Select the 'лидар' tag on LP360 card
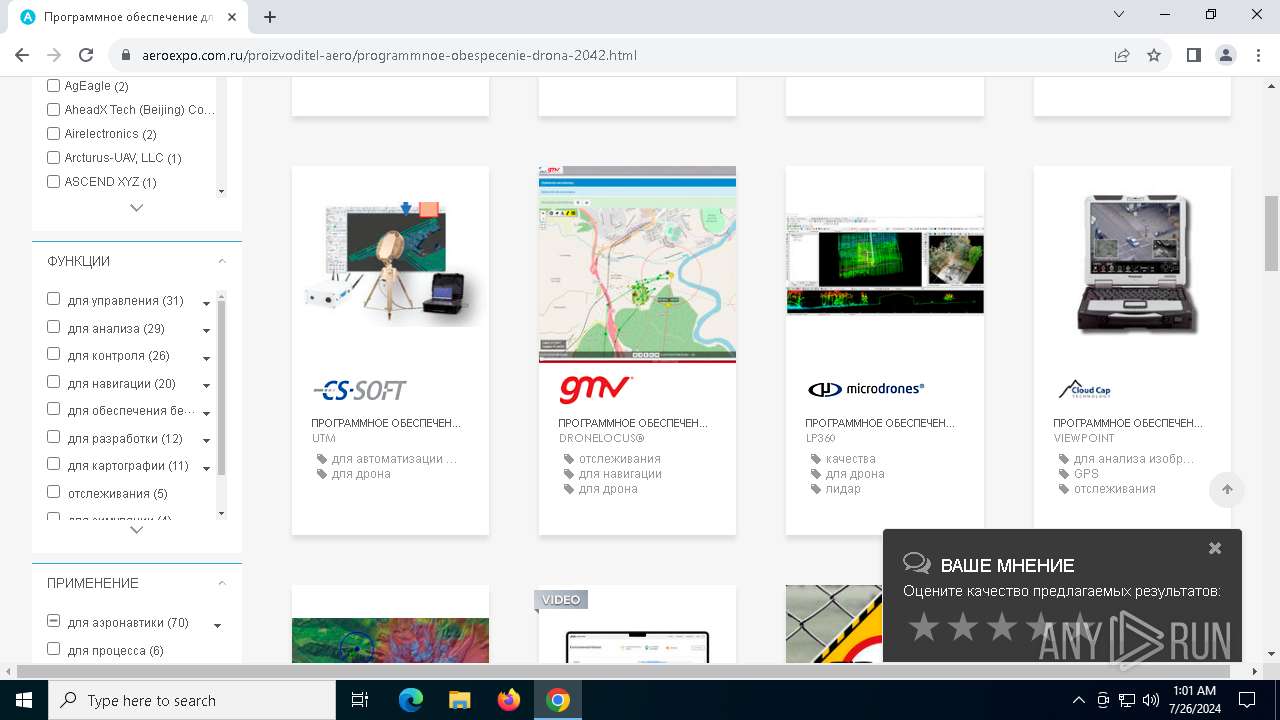This screenshot has width=1280, height=720. coord(843,489)
